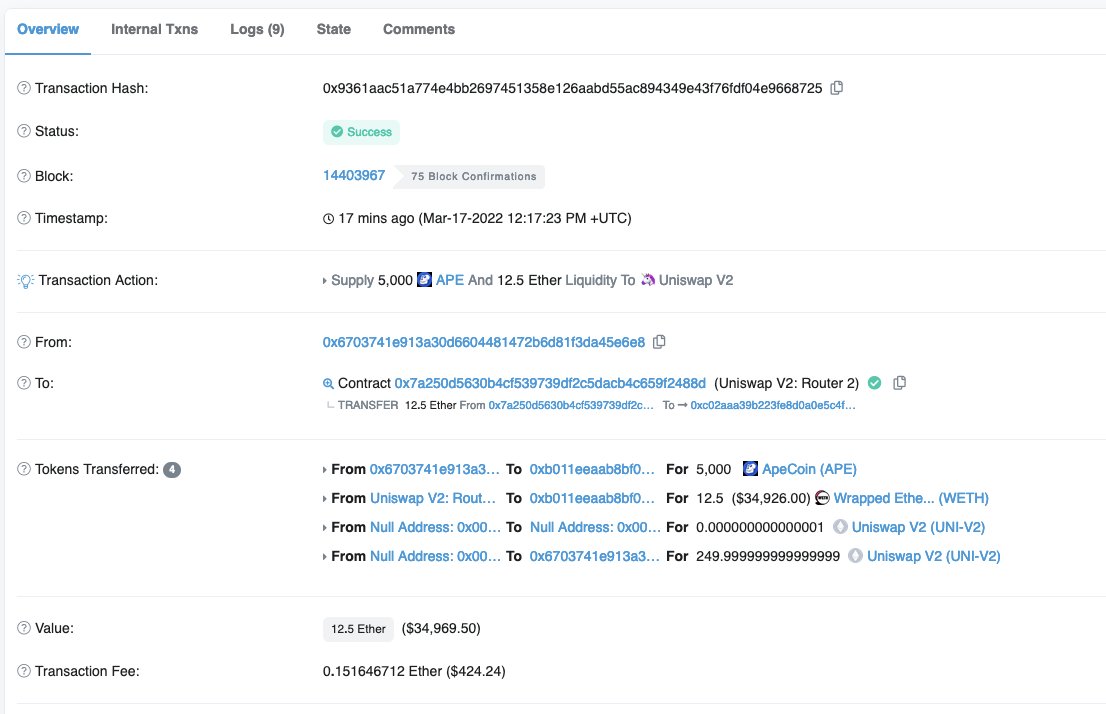Click Uniswap V2 link in Transaction Action
This screenshot has width=1106, height=714.
pos(696,280)
